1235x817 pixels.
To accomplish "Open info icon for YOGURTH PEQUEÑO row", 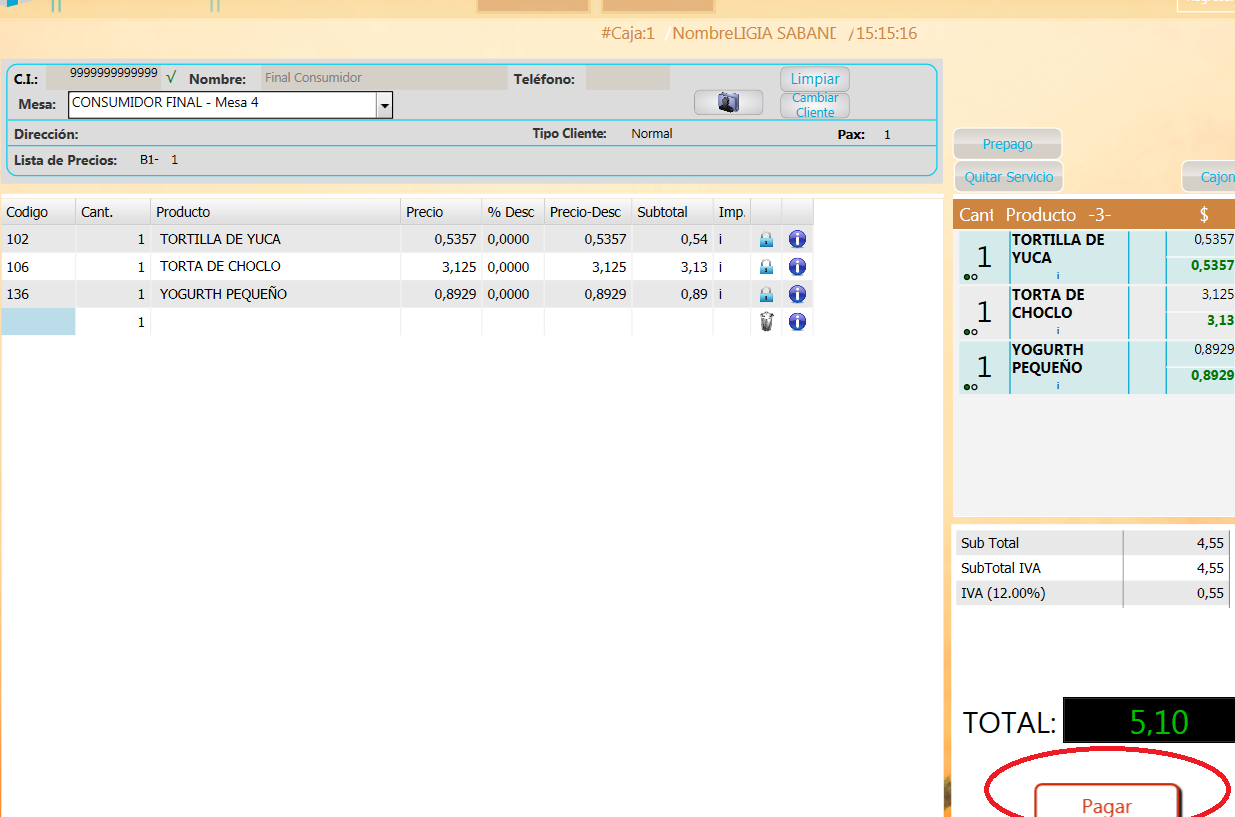I will coord(797,294).
